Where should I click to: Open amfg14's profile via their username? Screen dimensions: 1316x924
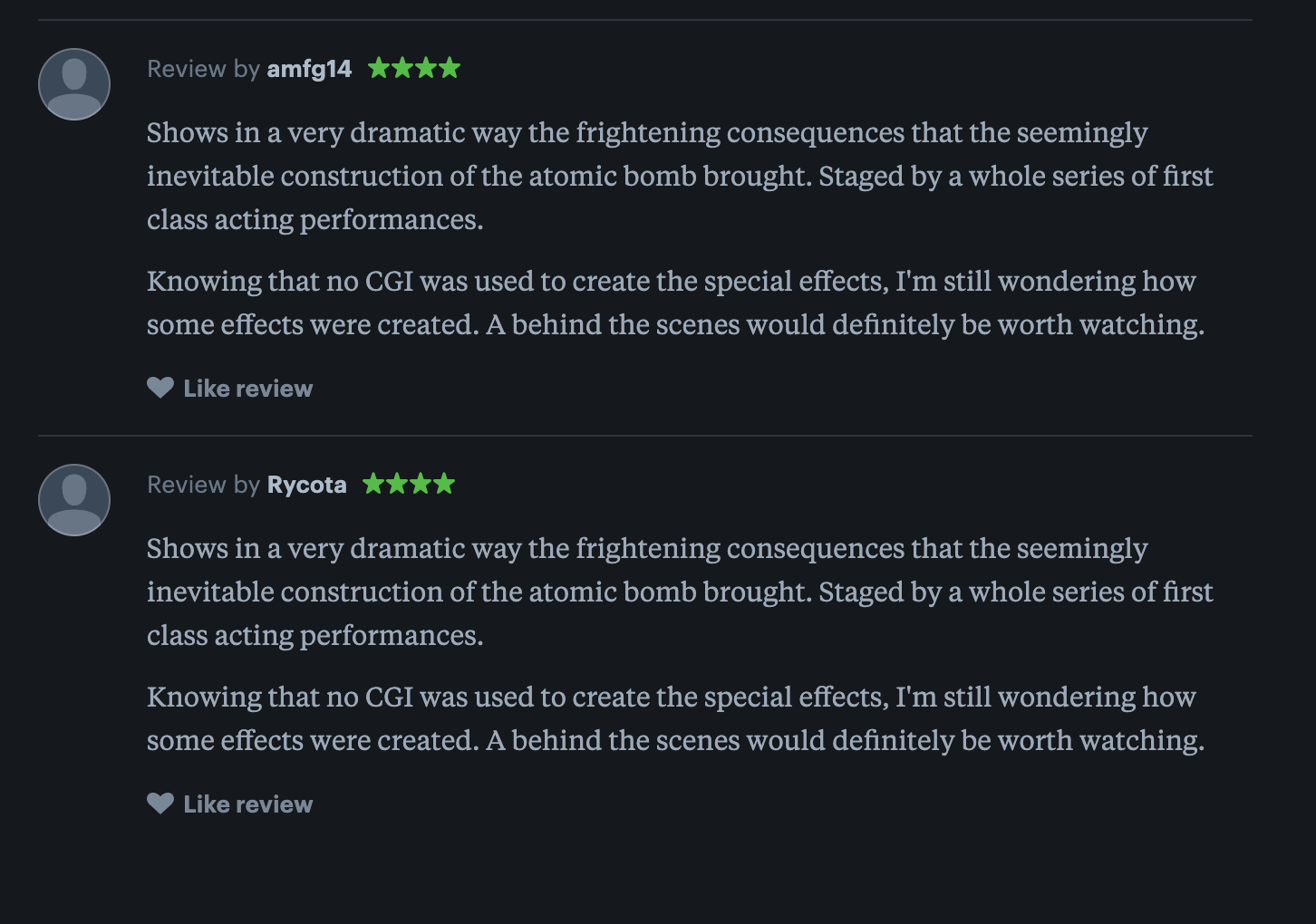coord(308,69)
